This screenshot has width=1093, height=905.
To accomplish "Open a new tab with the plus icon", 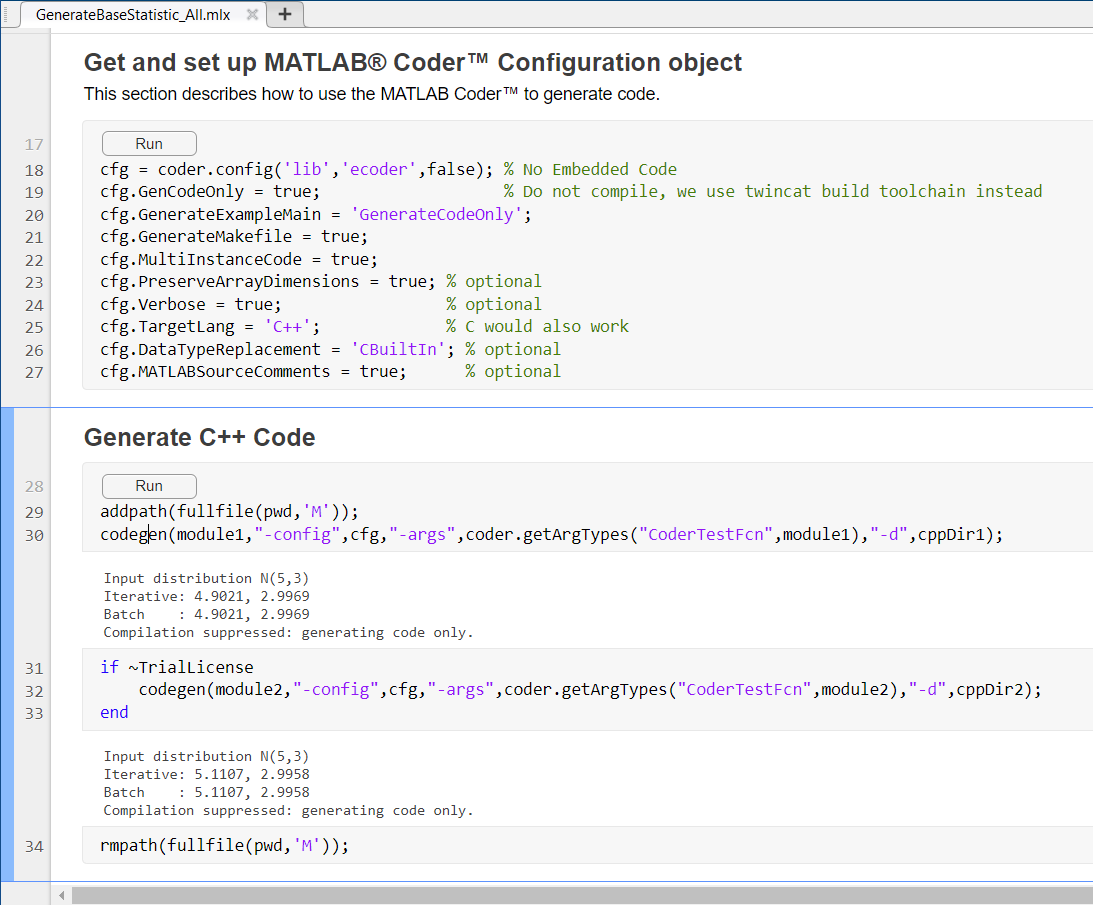I will tap(285, 14).
